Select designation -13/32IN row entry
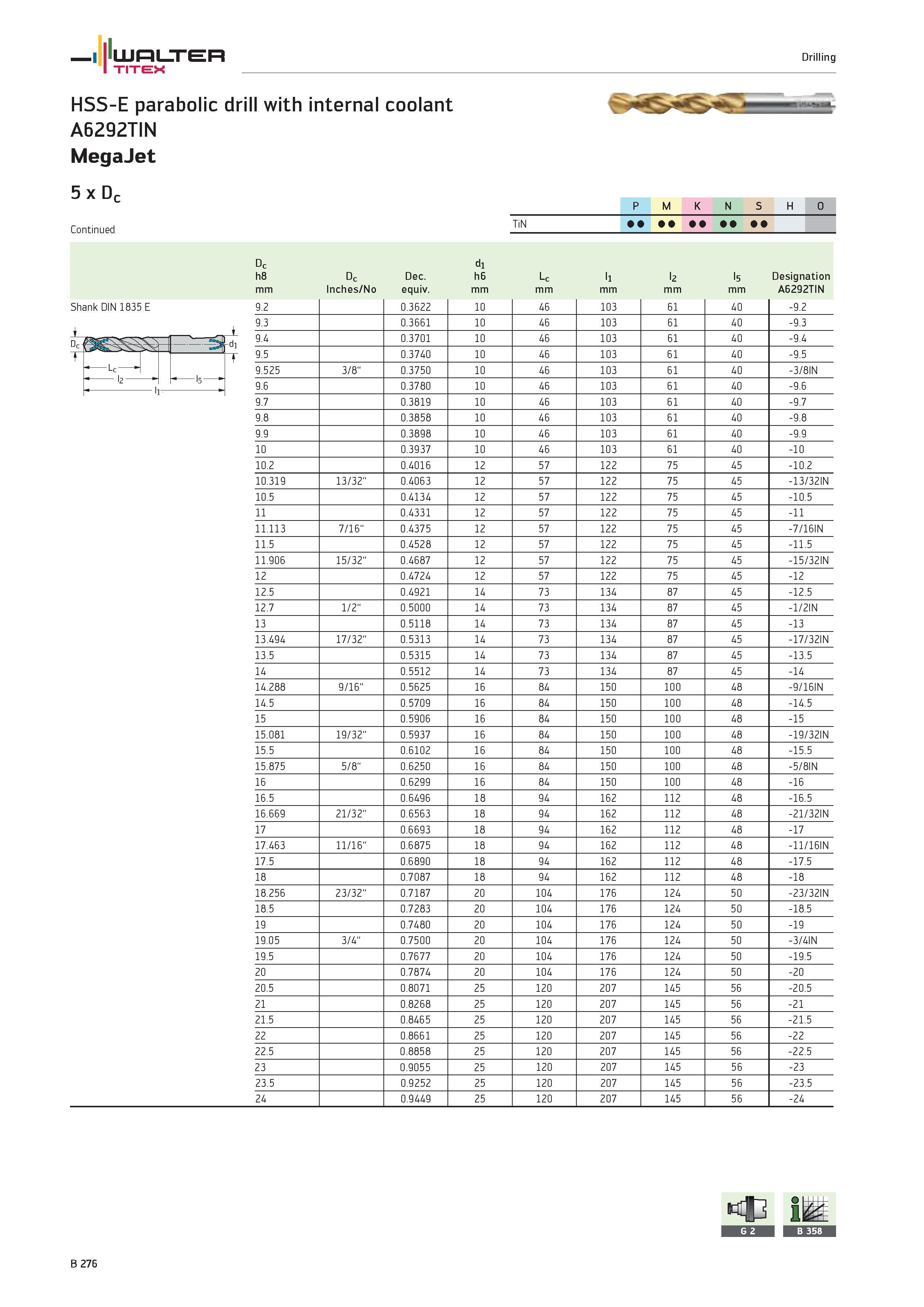924x1307 pixels. (808, 481)
